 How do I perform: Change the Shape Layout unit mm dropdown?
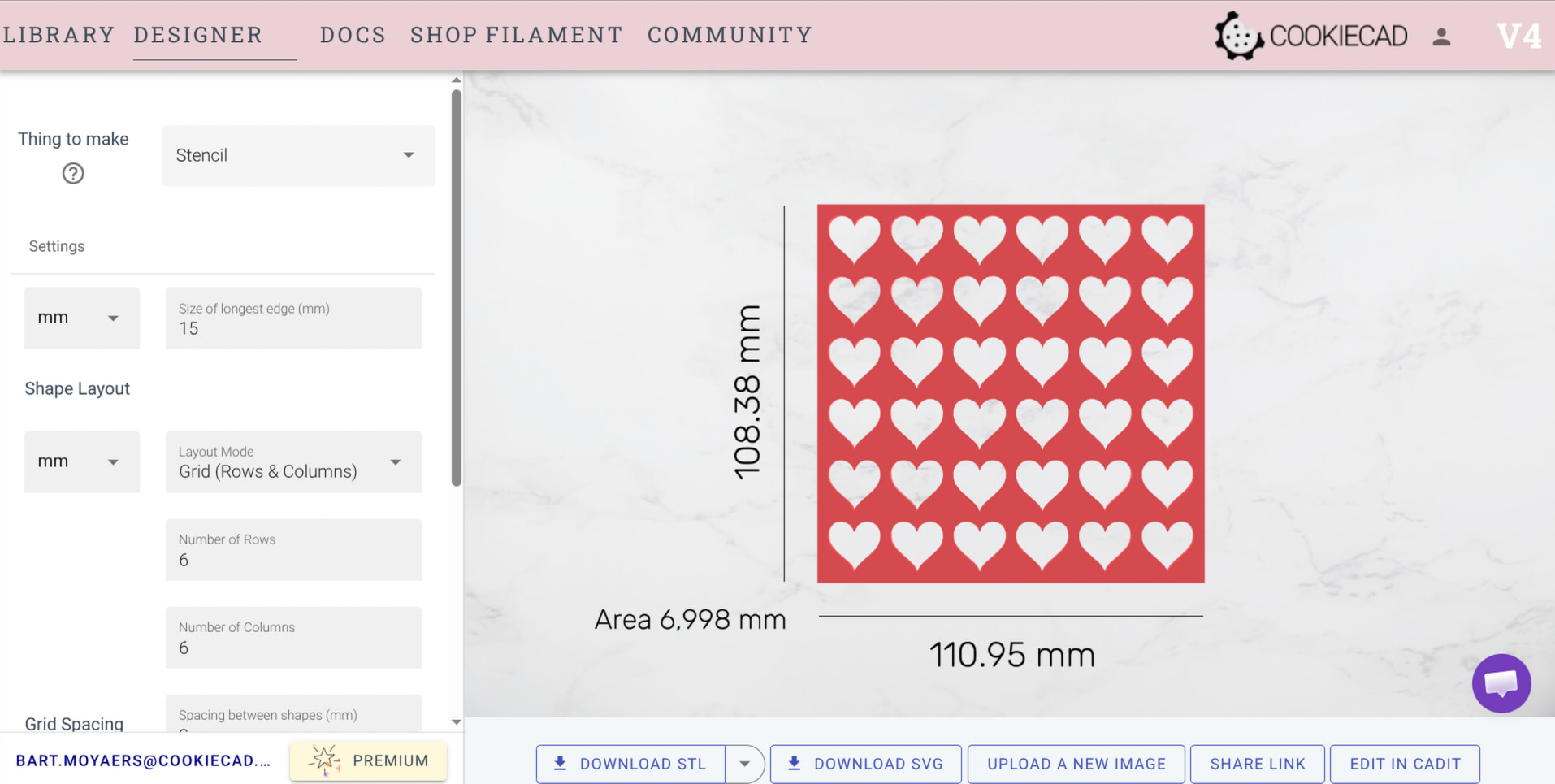coord(81,462)
